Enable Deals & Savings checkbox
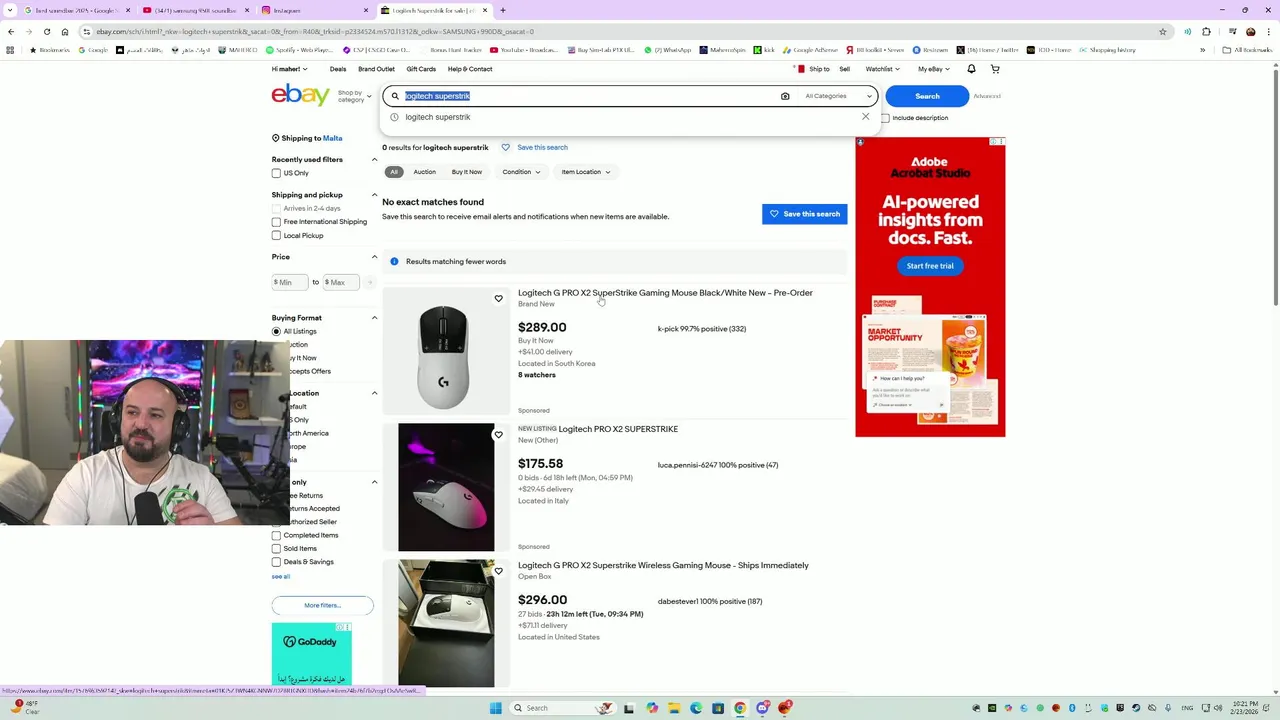Viewport: 1280px width, 720px height. (276, 562)
